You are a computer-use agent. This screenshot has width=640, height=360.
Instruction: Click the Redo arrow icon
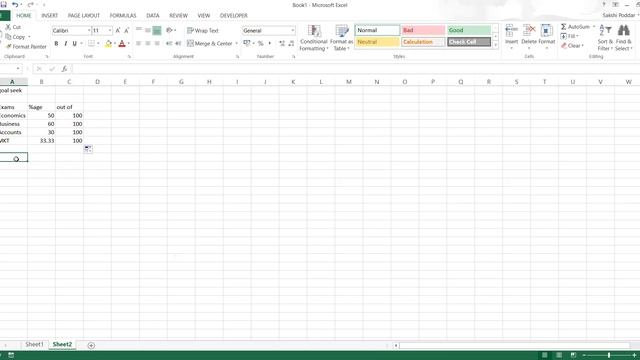[x=30, y=4]
